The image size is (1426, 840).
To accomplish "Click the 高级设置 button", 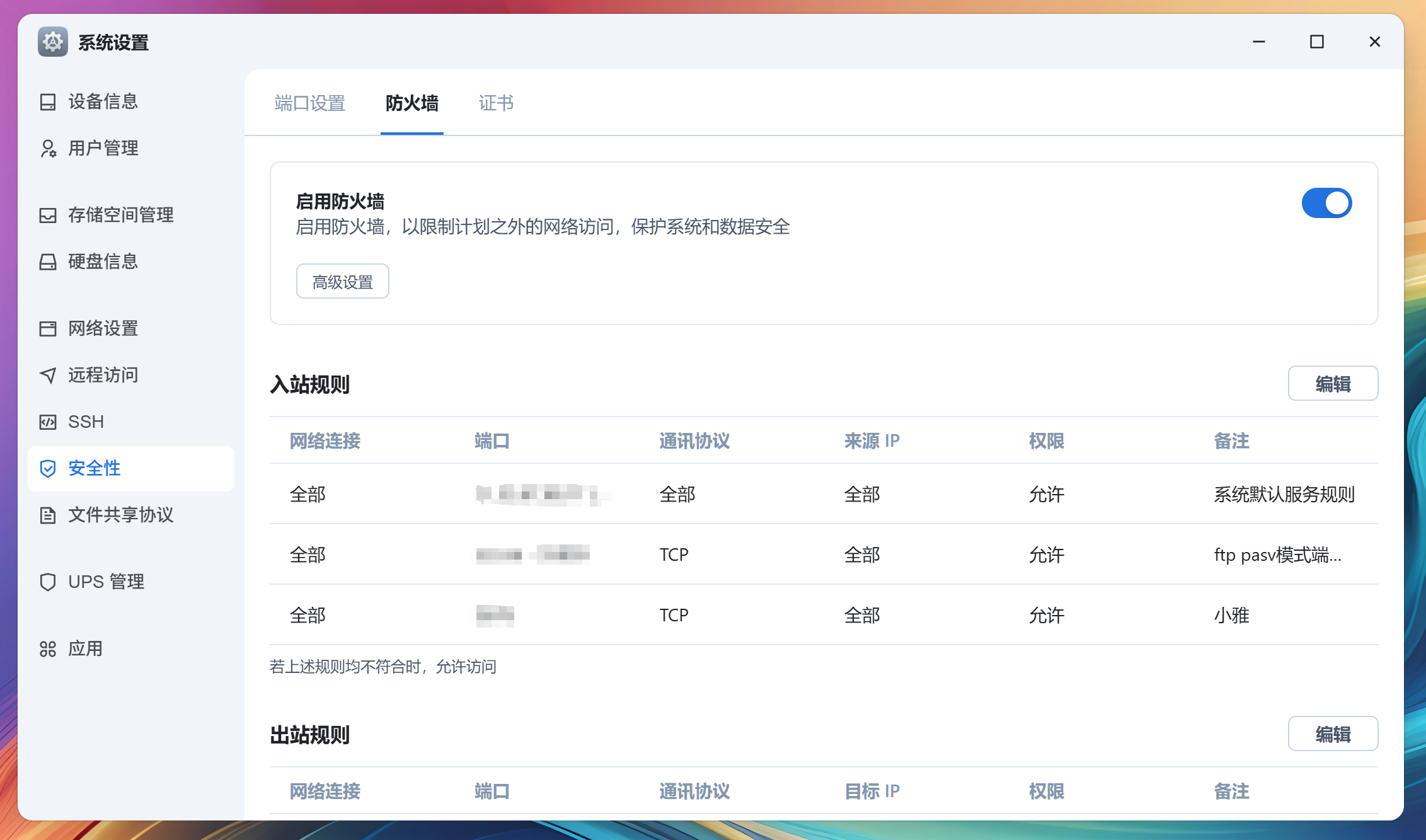I will [x=342, y=281].
